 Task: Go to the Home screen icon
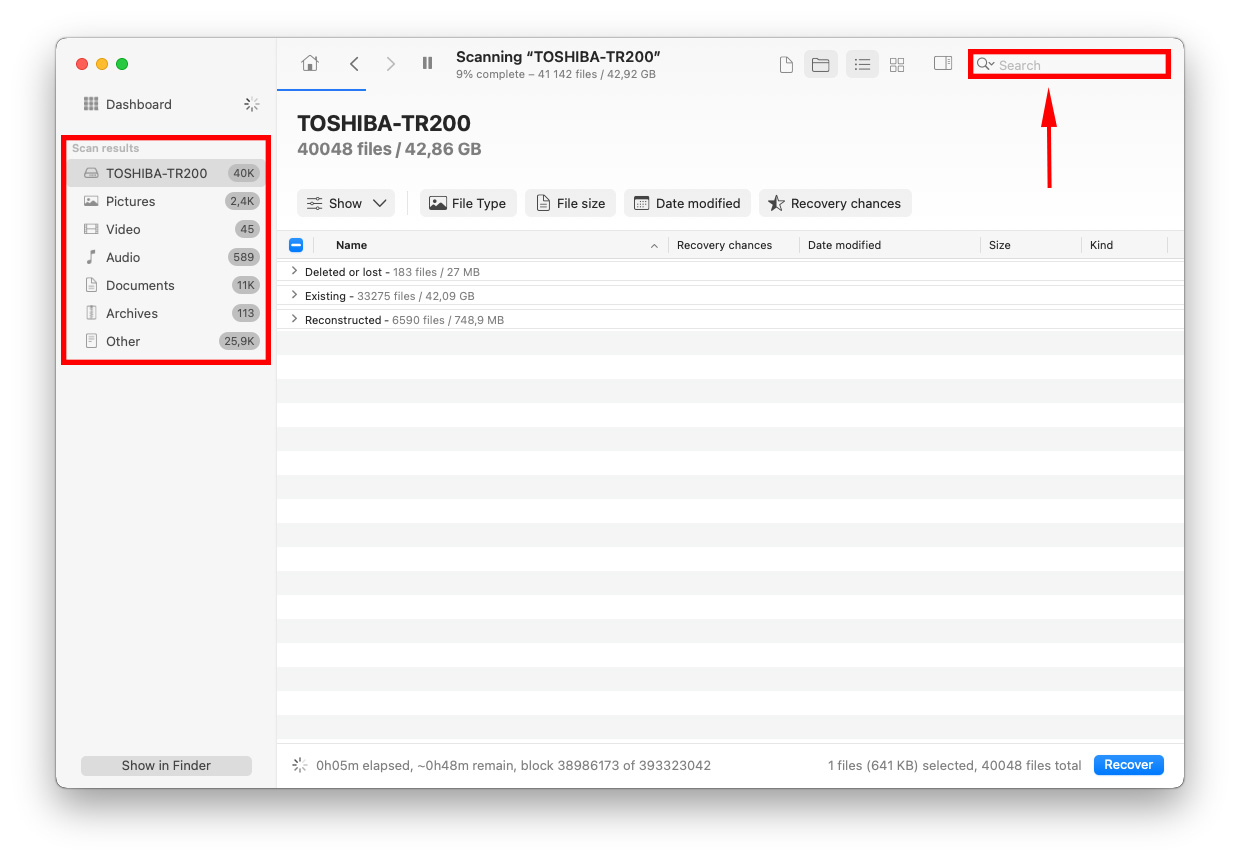310,63
